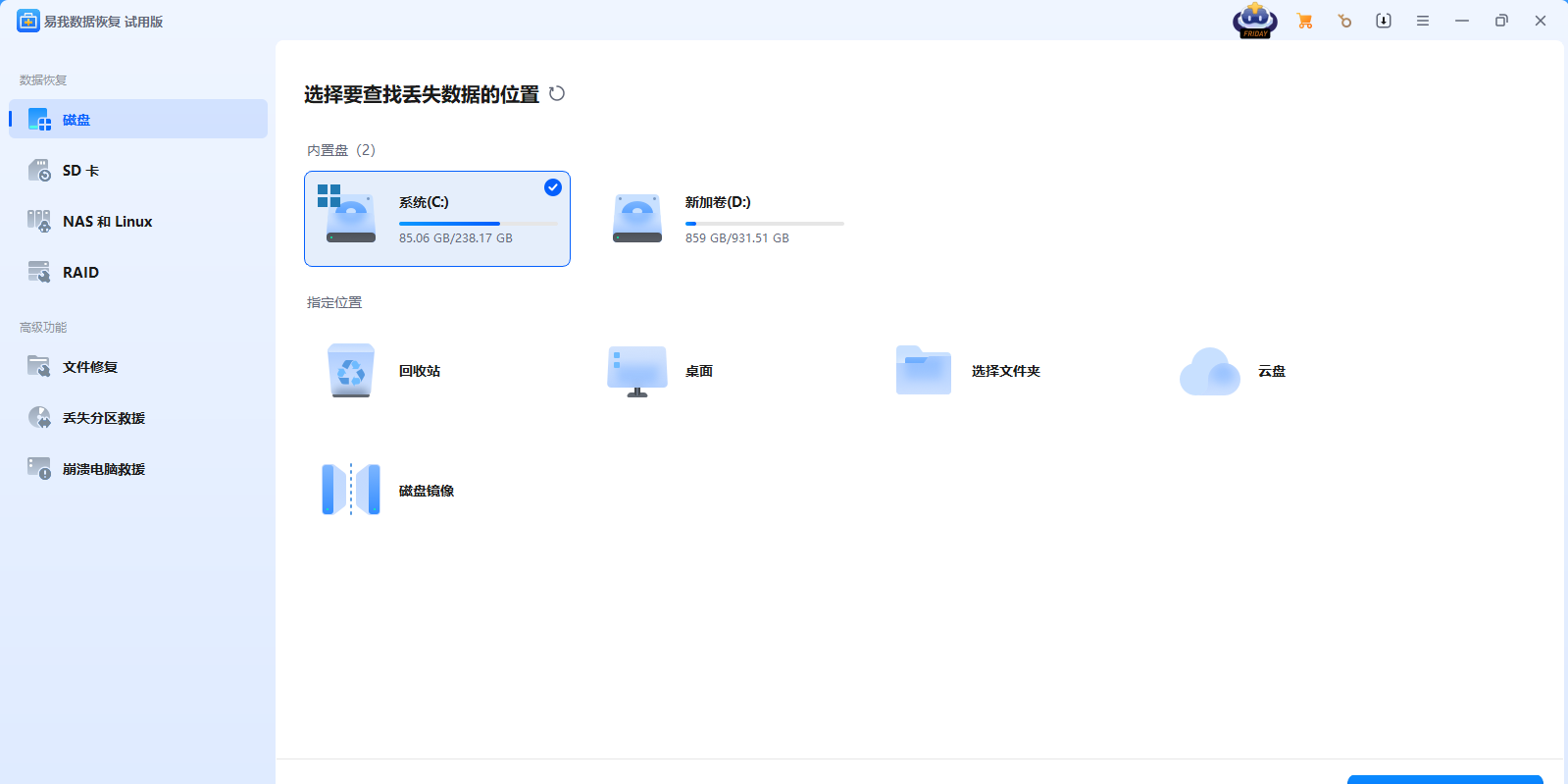Click the 易我数据恢复 试用版 title text

[x=104, y=22]
